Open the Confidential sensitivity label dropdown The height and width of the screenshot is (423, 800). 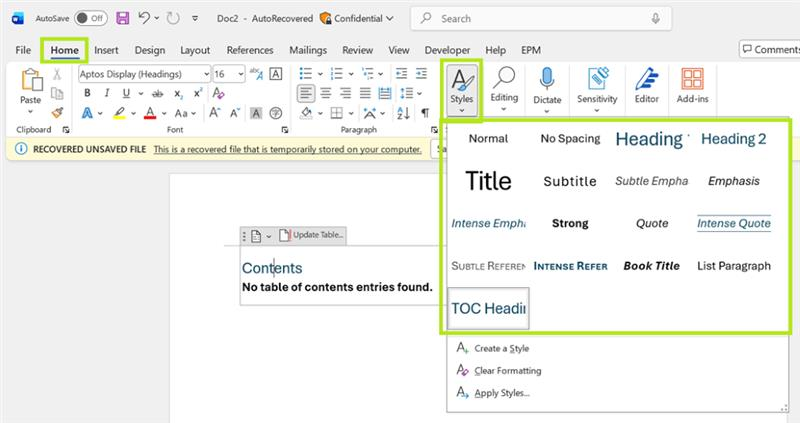357,18
